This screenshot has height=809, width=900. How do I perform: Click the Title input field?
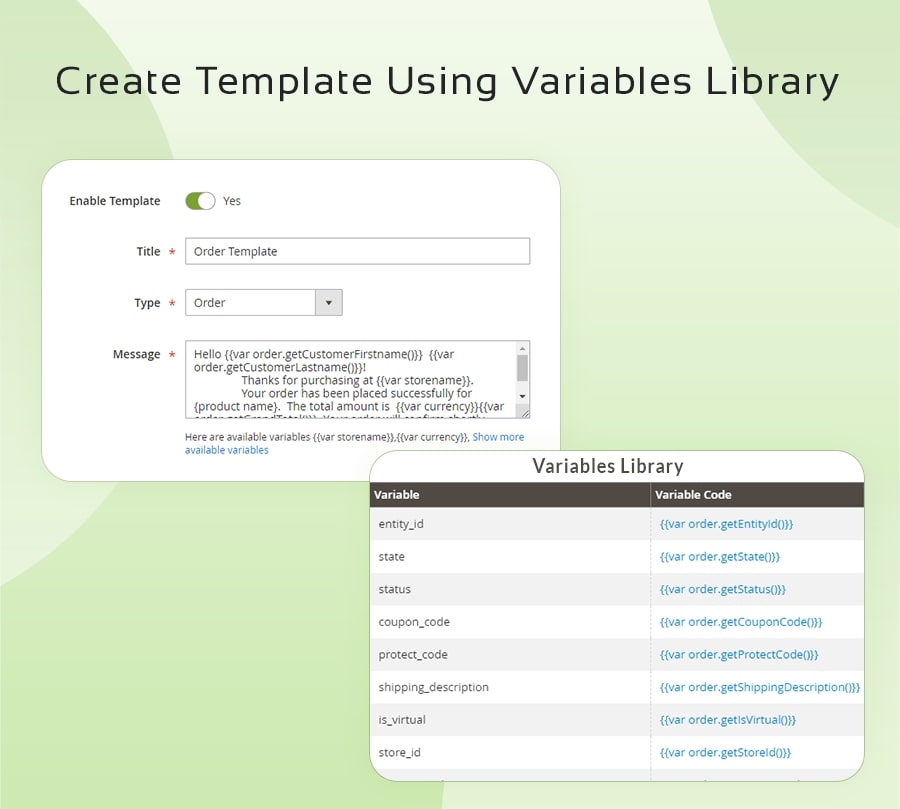357,251
